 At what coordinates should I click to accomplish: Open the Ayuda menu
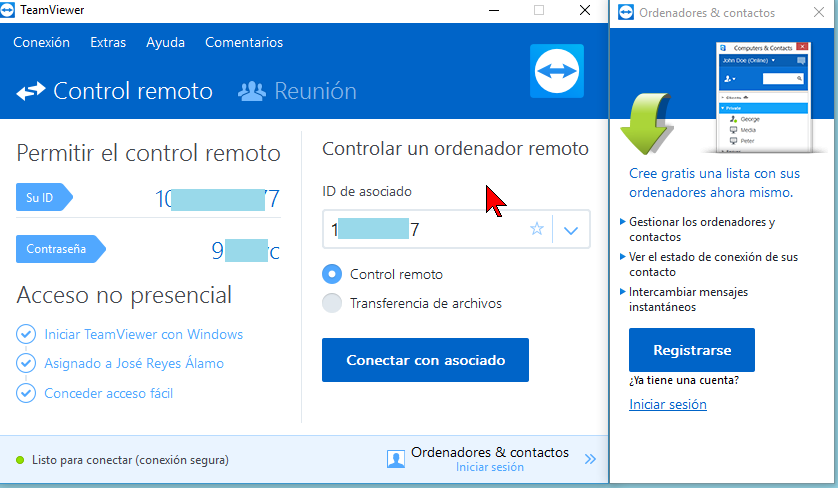(165, 42)
